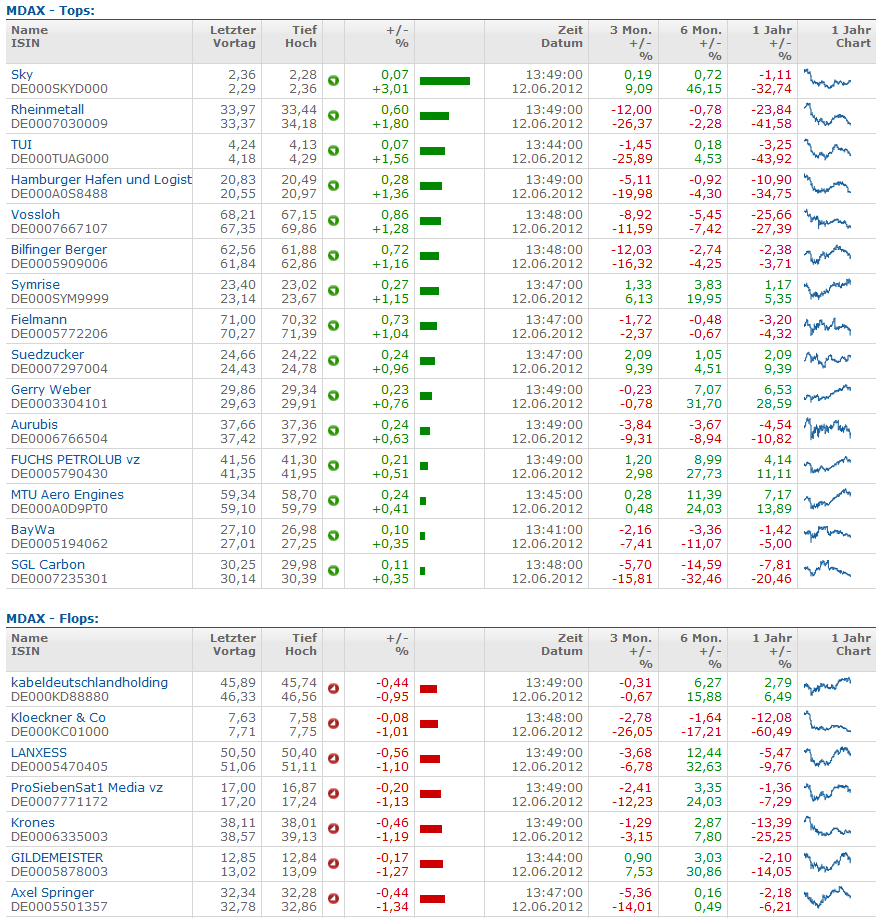Screen dimensions: 880x918
Task: Open the LANXESS stock link
Action: (x=39, y=752)
